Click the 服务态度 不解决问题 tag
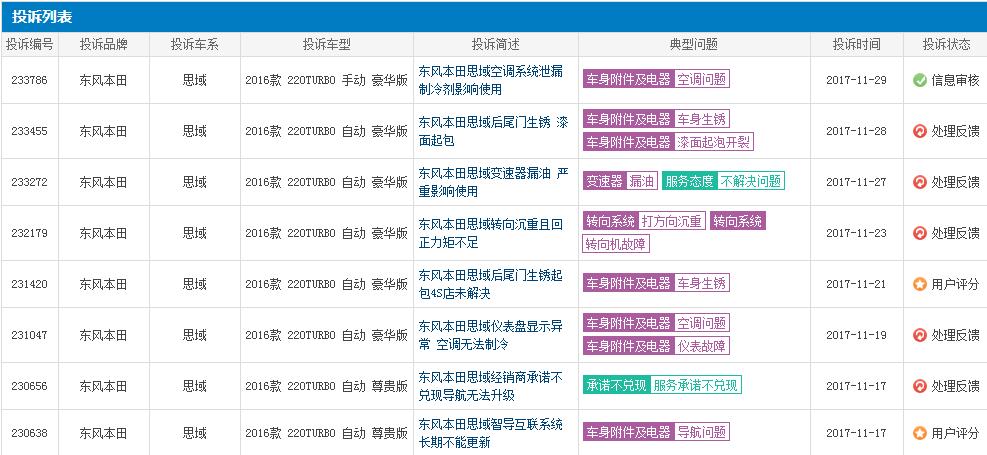The height and width of the screenshot is (455, 987). pos(723,181)
